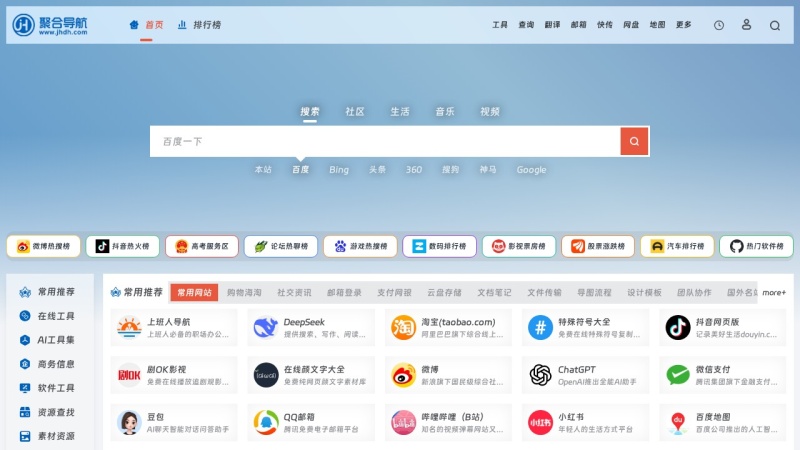This screenshot has height=450, width=800.
Task: Open the 快传 menu item
Action: click(605, 24)
